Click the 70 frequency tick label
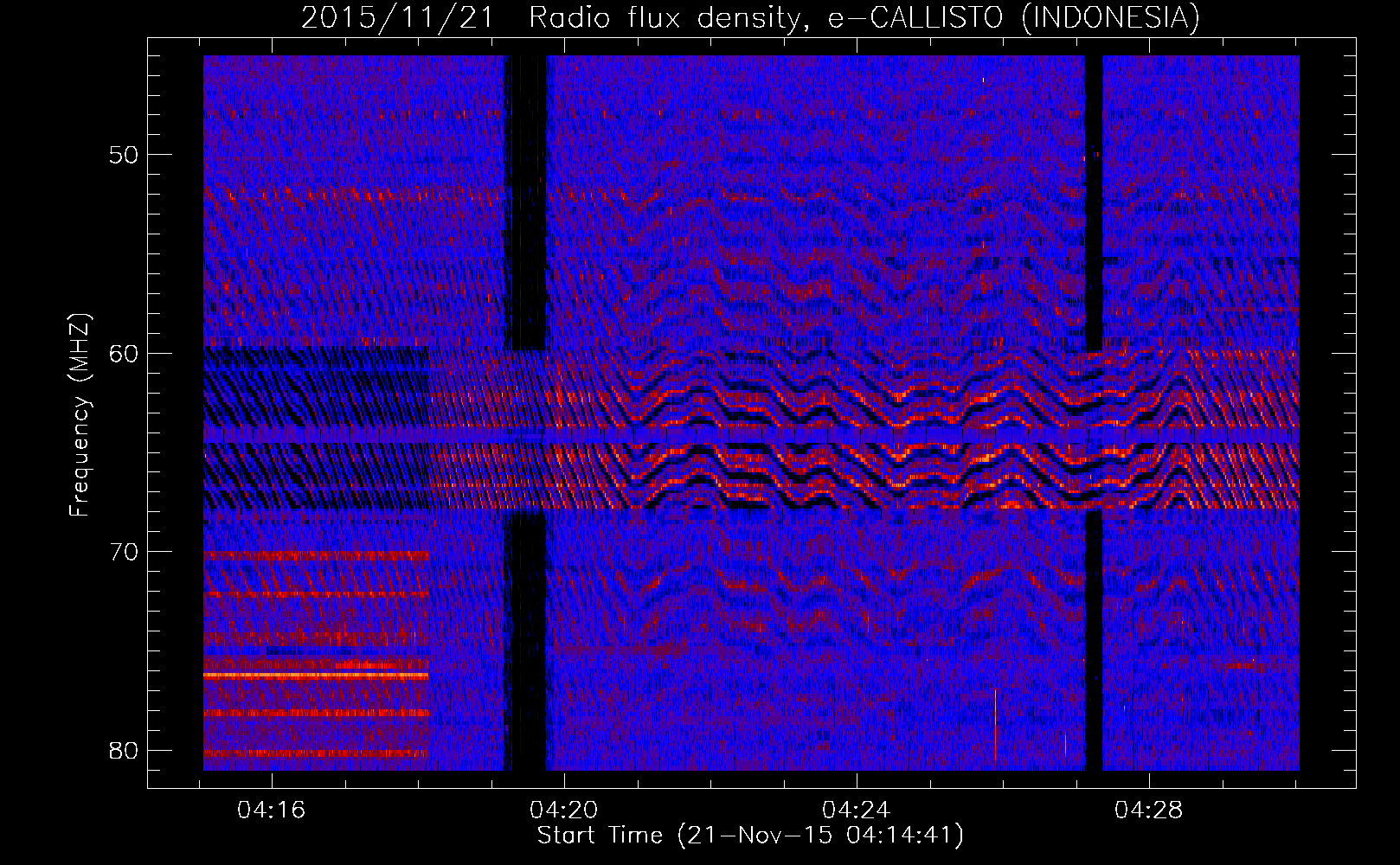The image size is (1400, 865). 125,551
